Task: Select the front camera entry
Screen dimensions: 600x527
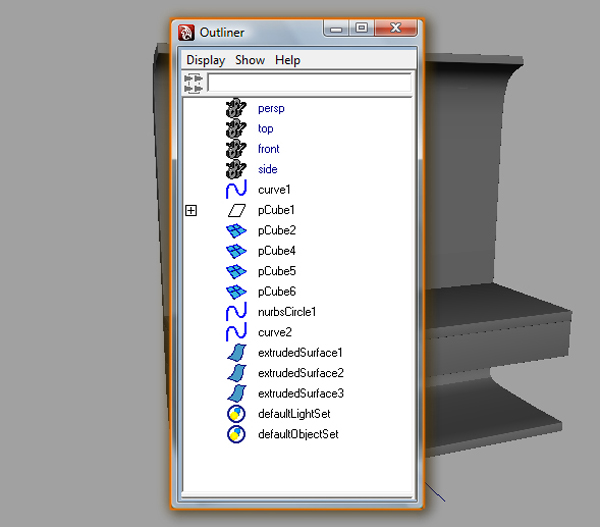Action: (269, 149)
